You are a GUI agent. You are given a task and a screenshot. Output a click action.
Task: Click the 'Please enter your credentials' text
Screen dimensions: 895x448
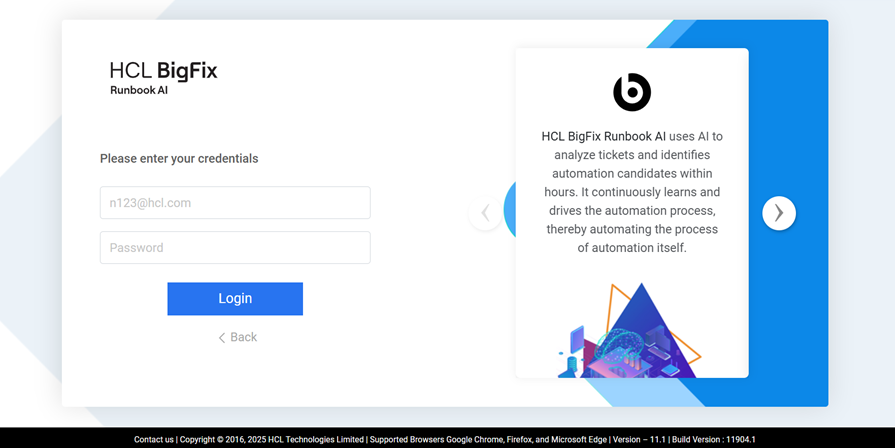click(179, 159)
